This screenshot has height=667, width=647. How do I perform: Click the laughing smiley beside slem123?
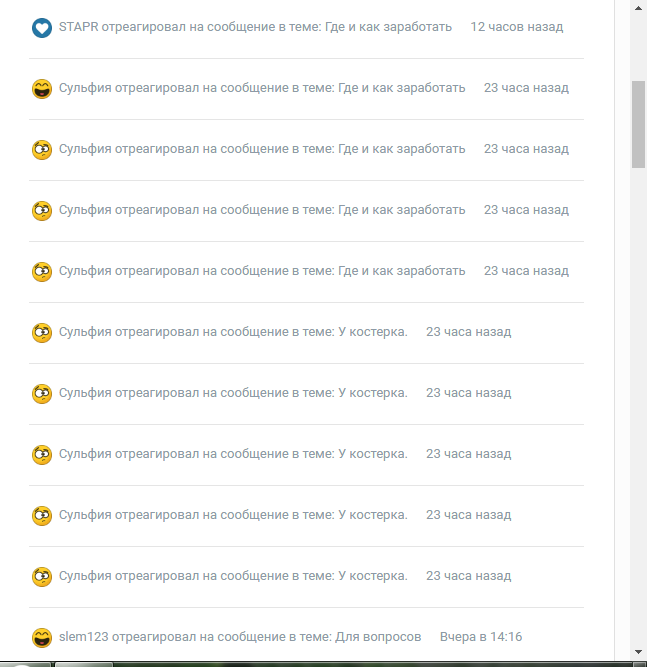pos(41,638)
